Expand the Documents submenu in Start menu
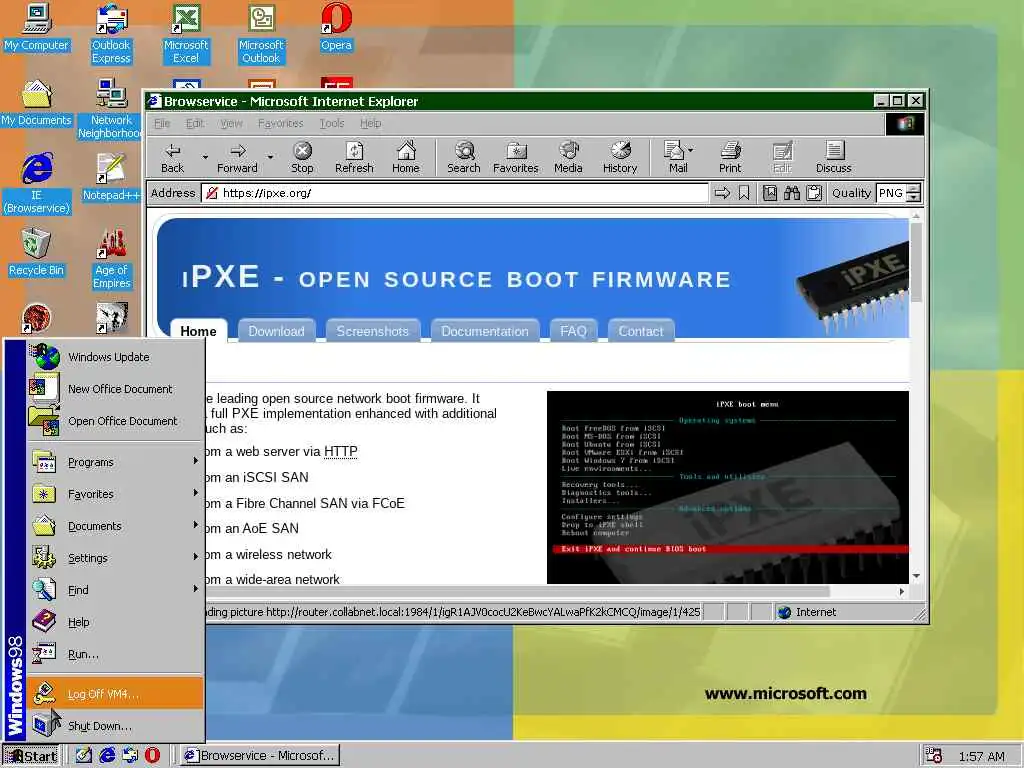The image size is (1024, 768). click(115, 526)
